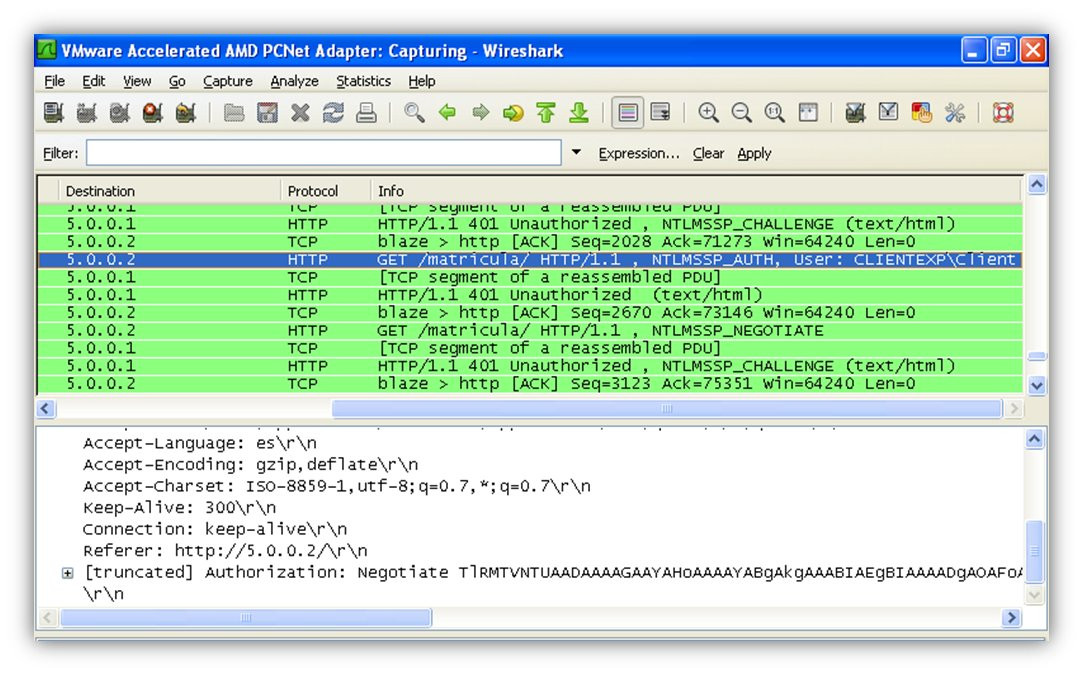Click the Connection: keep-alive line

215,529
